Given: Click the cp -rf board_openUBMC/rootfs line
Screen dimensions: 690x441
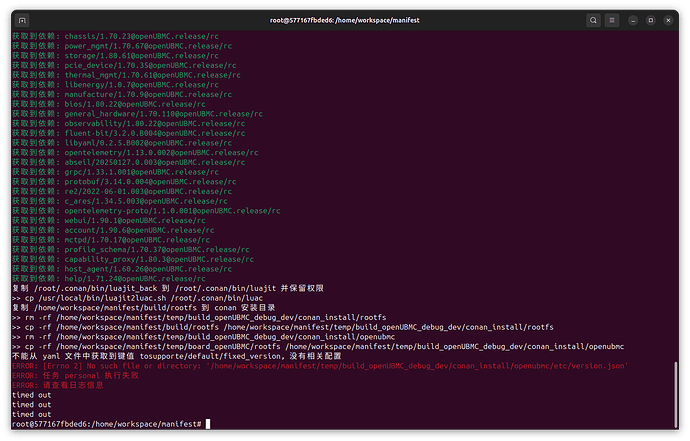Looking at the screenshot, I should [x=318, y=346].
